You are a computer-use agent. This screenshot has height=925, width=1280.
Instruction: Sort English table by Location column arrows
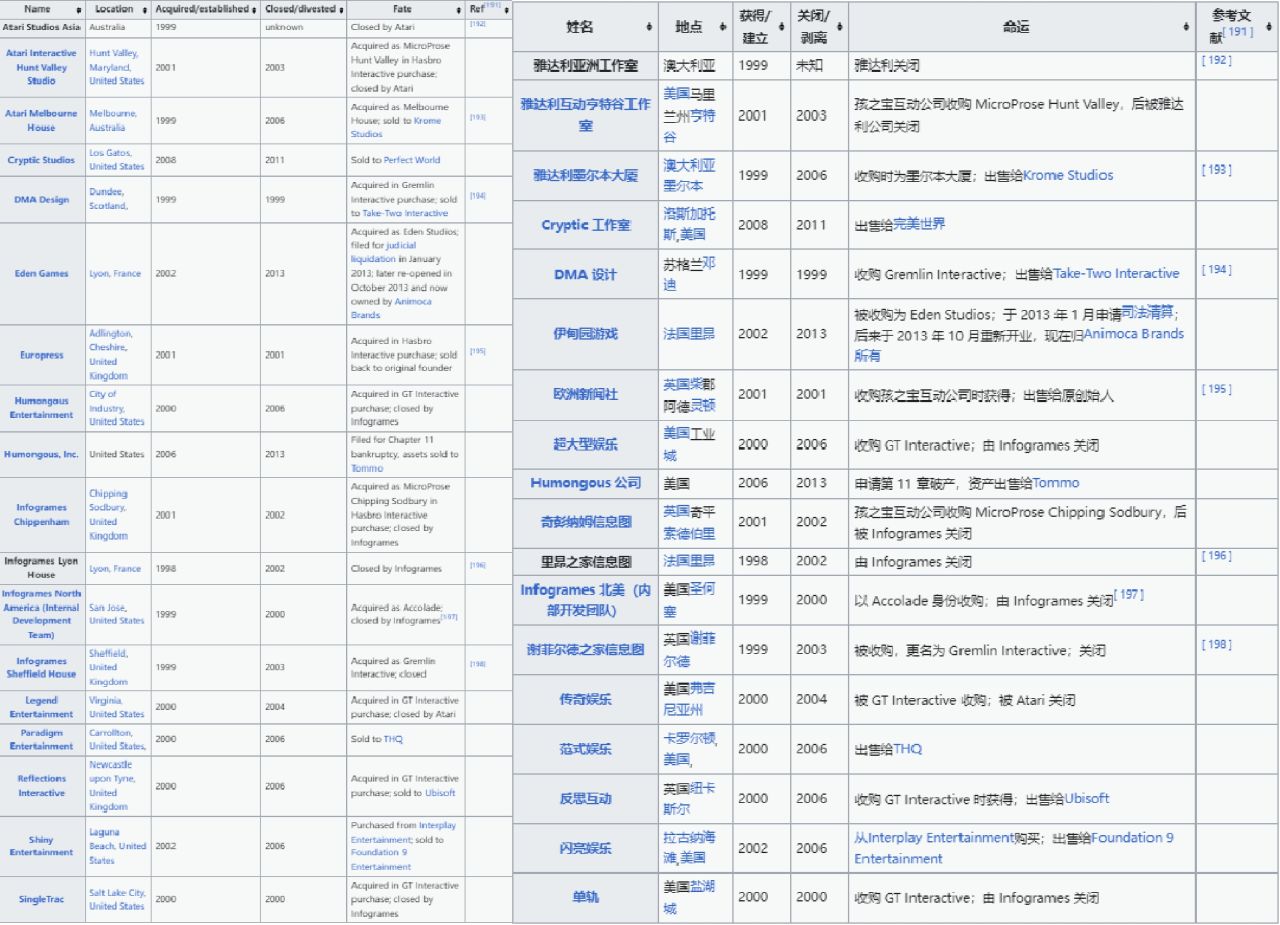click(145, 10)
